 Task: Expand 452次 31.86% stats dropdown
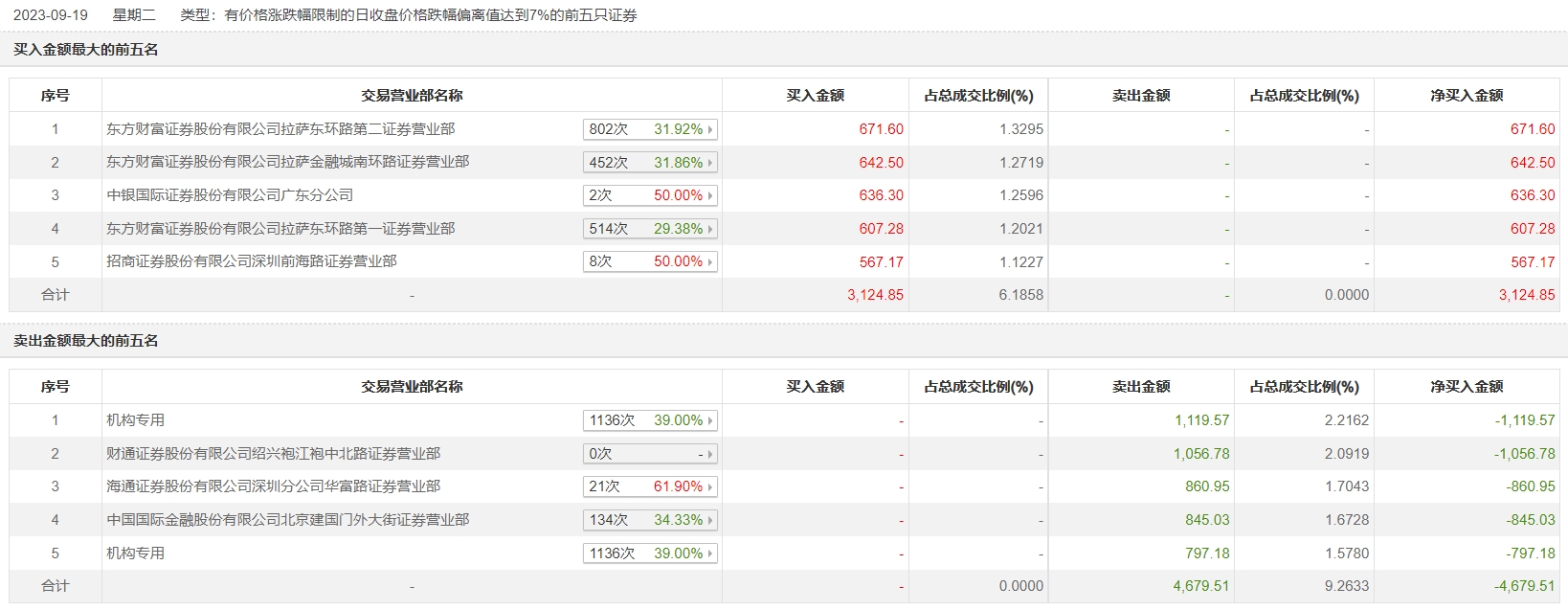point(650,163)
